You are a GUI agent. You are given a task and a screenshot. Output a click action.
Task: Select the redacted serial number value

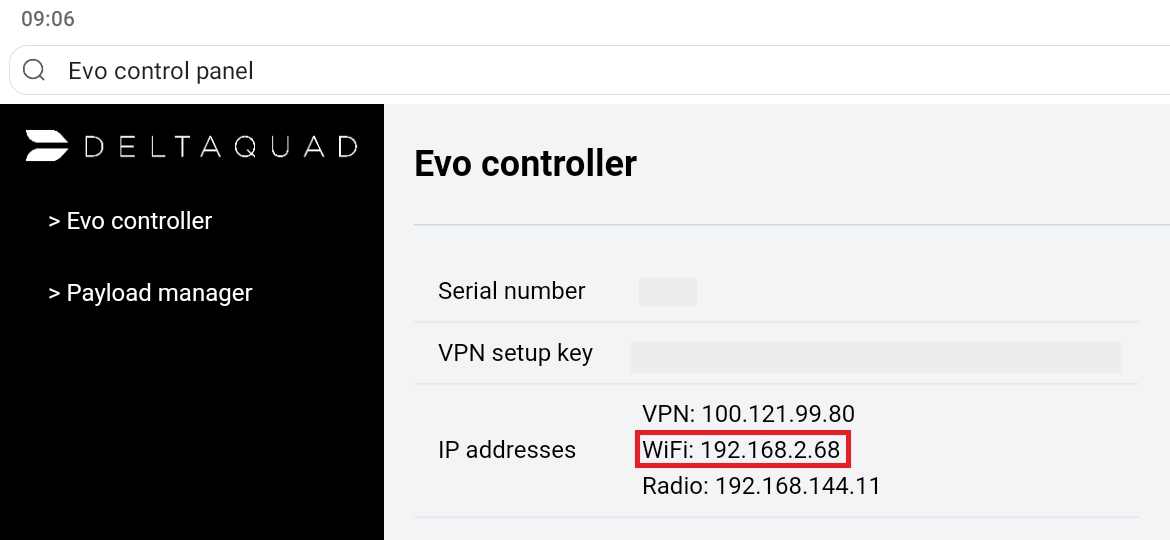pos(668,292)
